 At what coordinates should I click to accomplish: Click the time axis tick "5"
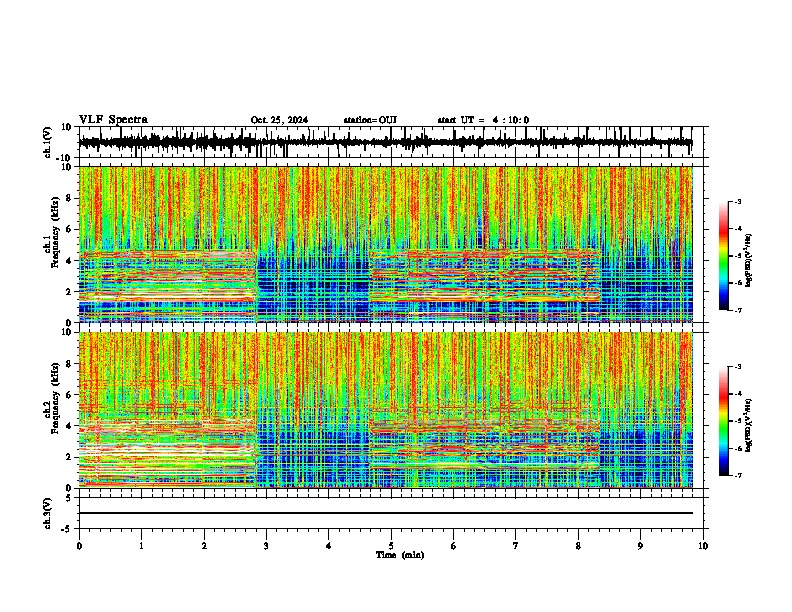[391, 546]
